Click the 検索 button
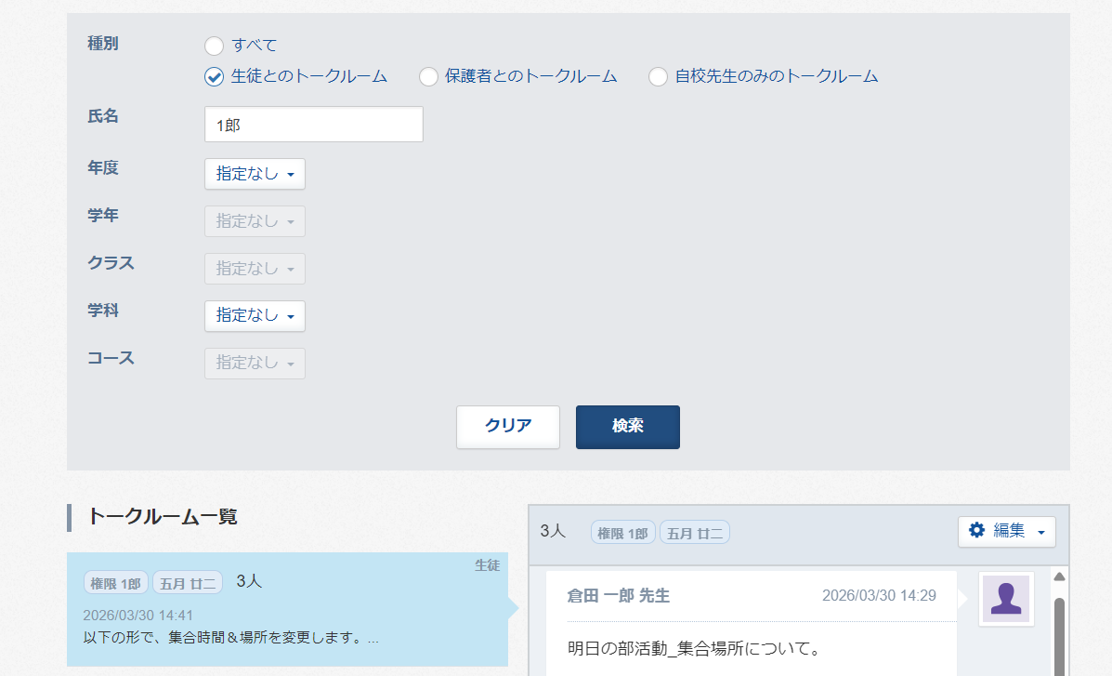The height and width of the screenshot is (676, 1112). click(x=628, y=426)
